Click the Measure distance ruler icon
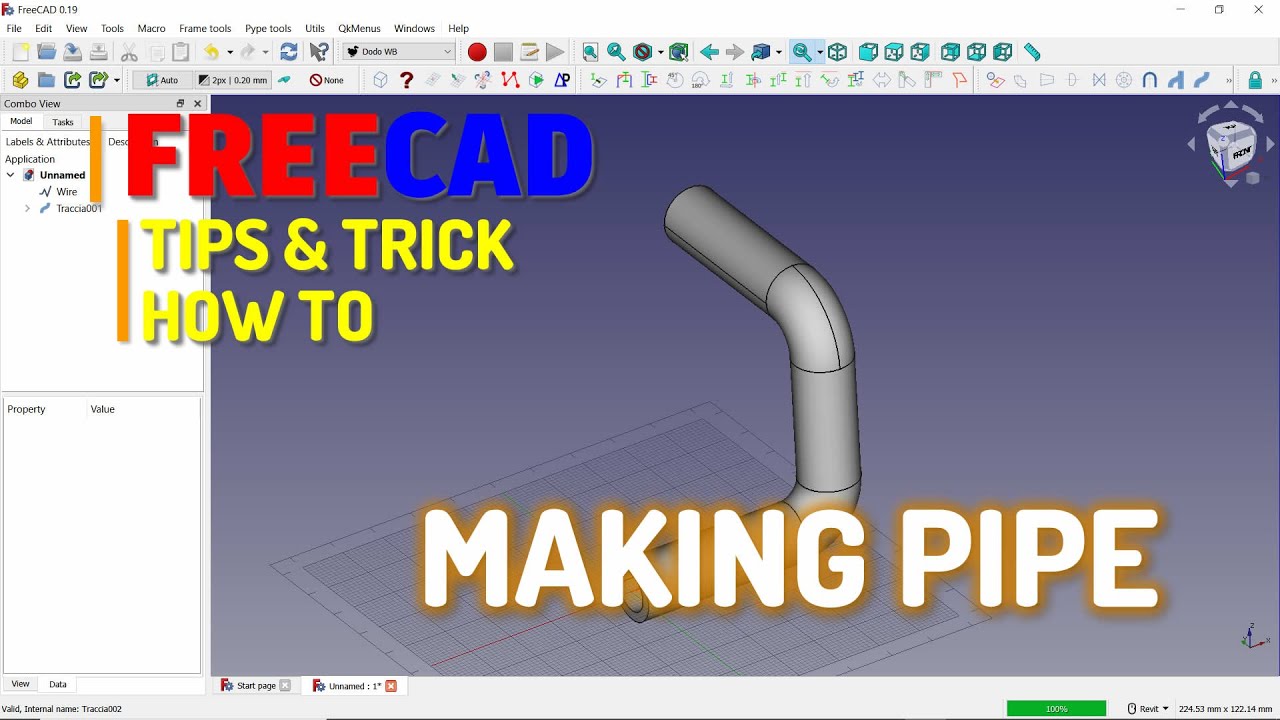The image size is (1280, 720). (x=1032, y=52)
